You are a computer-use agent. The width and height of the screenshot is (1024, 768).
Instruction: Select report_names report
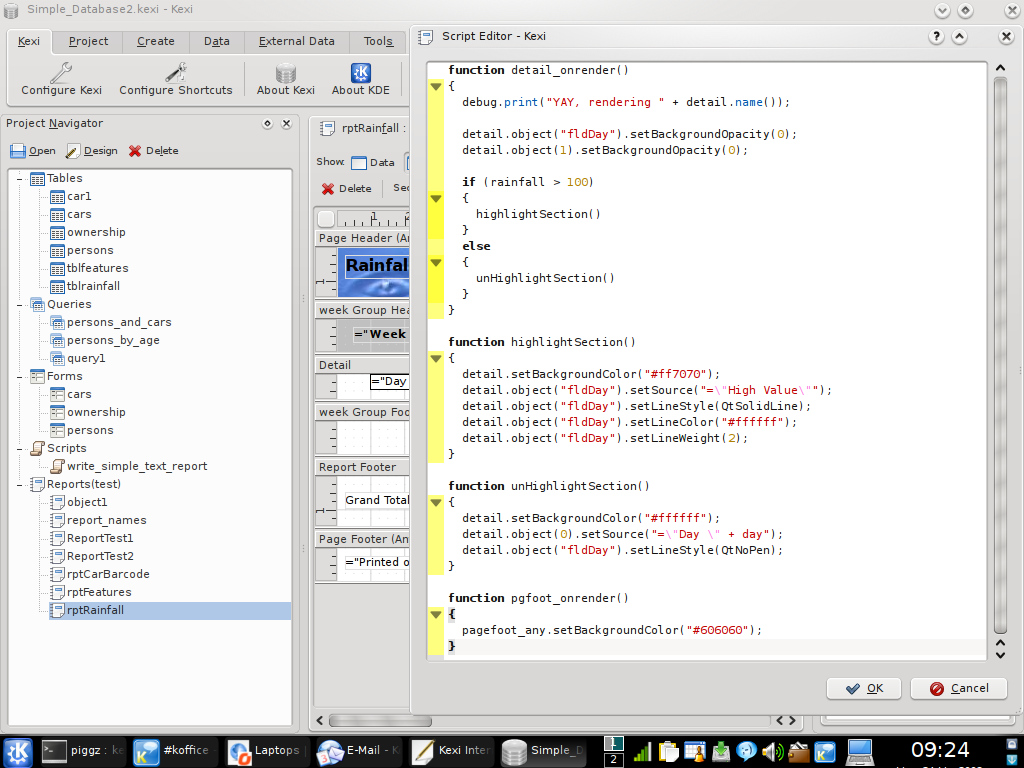click(x=106, y=520)
